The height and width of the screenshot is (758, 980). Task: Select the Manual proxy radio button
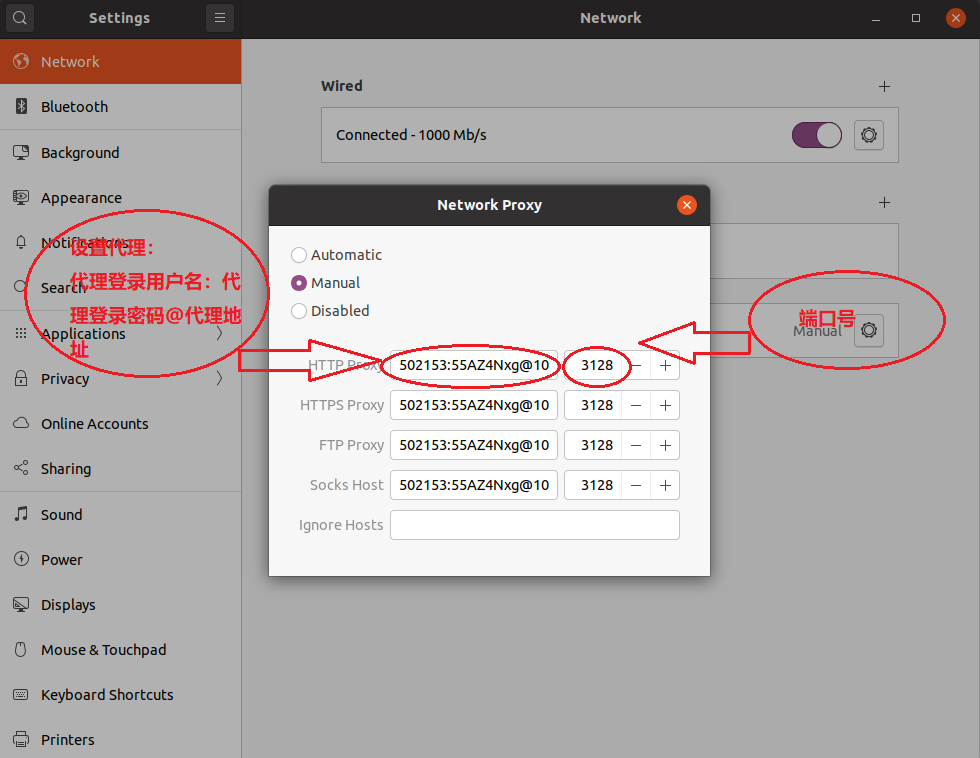point(299,283)
